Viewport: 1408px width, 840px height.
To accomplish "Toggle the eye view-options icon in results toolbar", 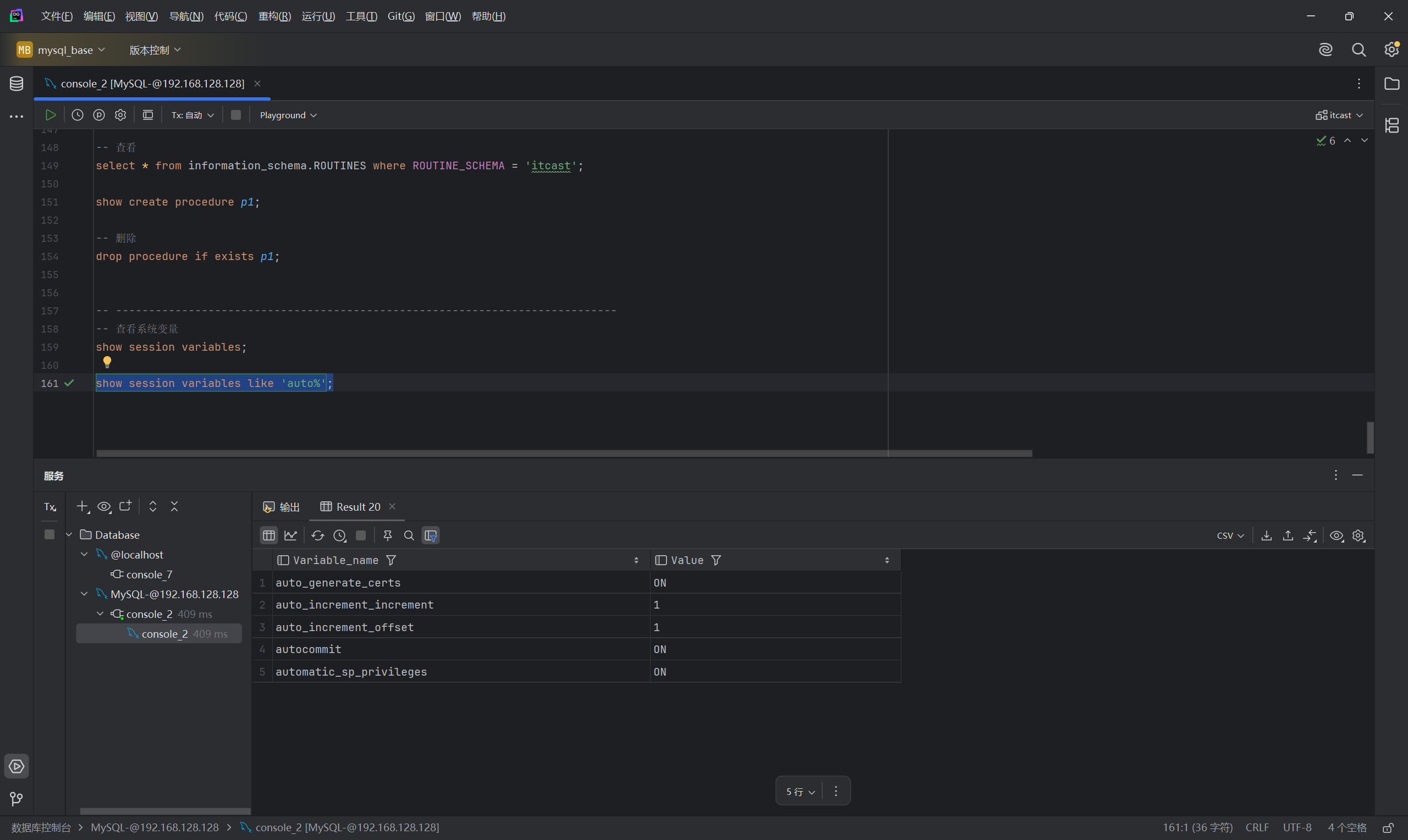I will (1336, 535).
